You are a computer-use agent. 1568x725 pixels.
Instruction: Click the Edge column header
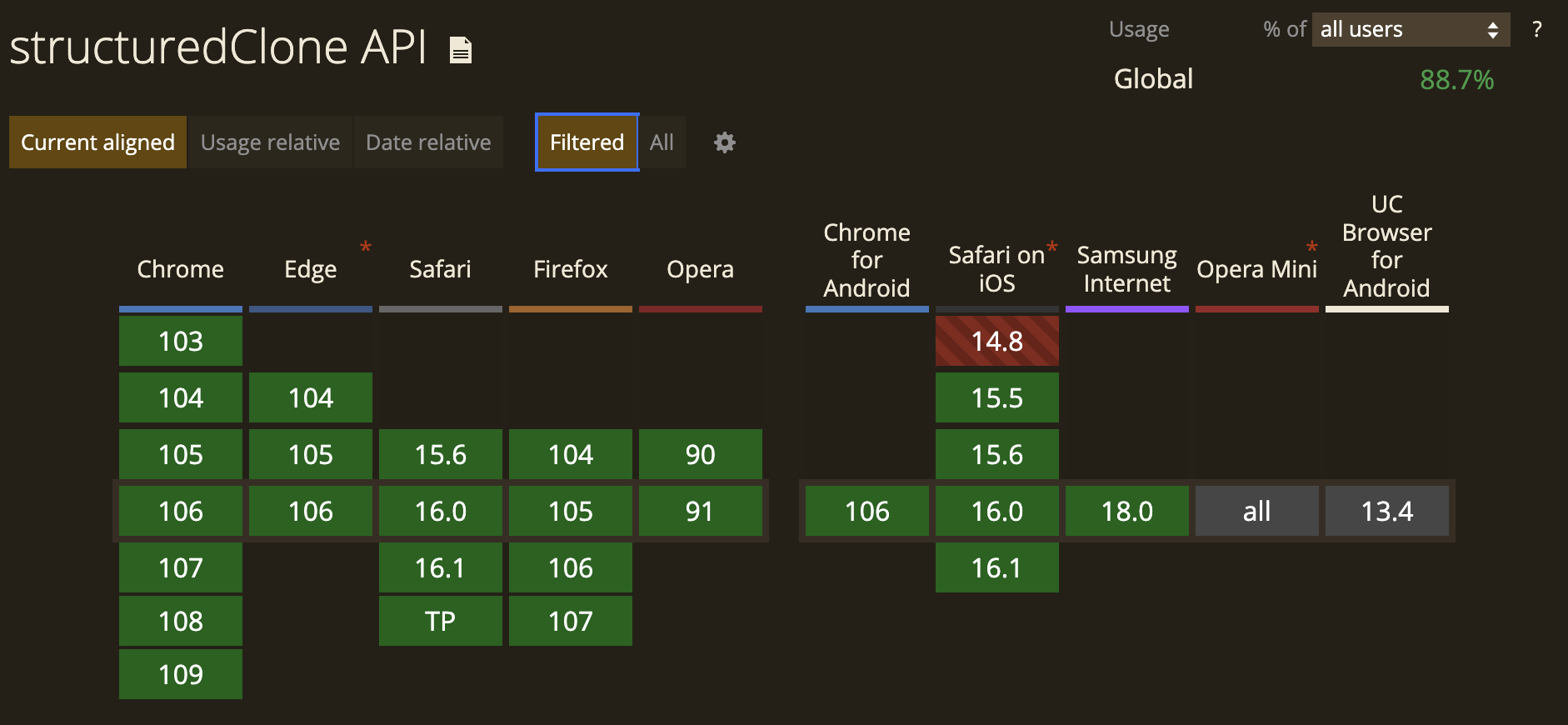tap(311, 269)
